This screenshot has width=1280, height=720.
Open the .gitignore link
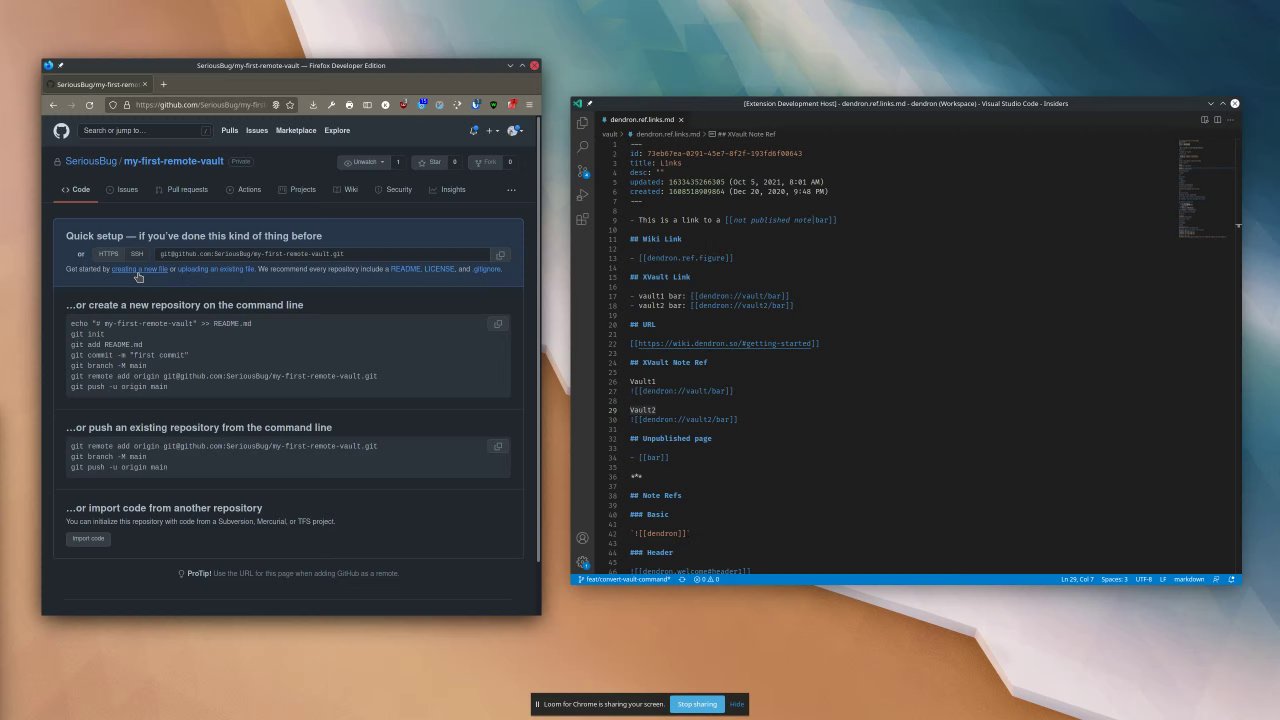(487, 269)
